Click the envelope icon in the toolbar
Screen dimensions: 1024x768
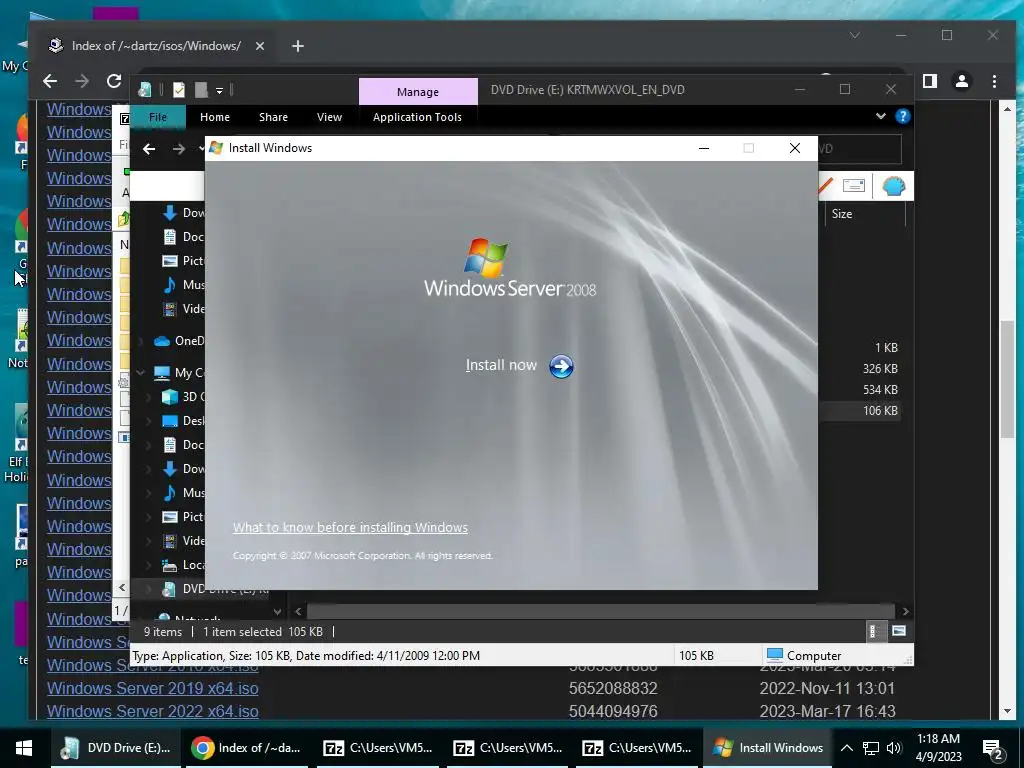point(854,185)
